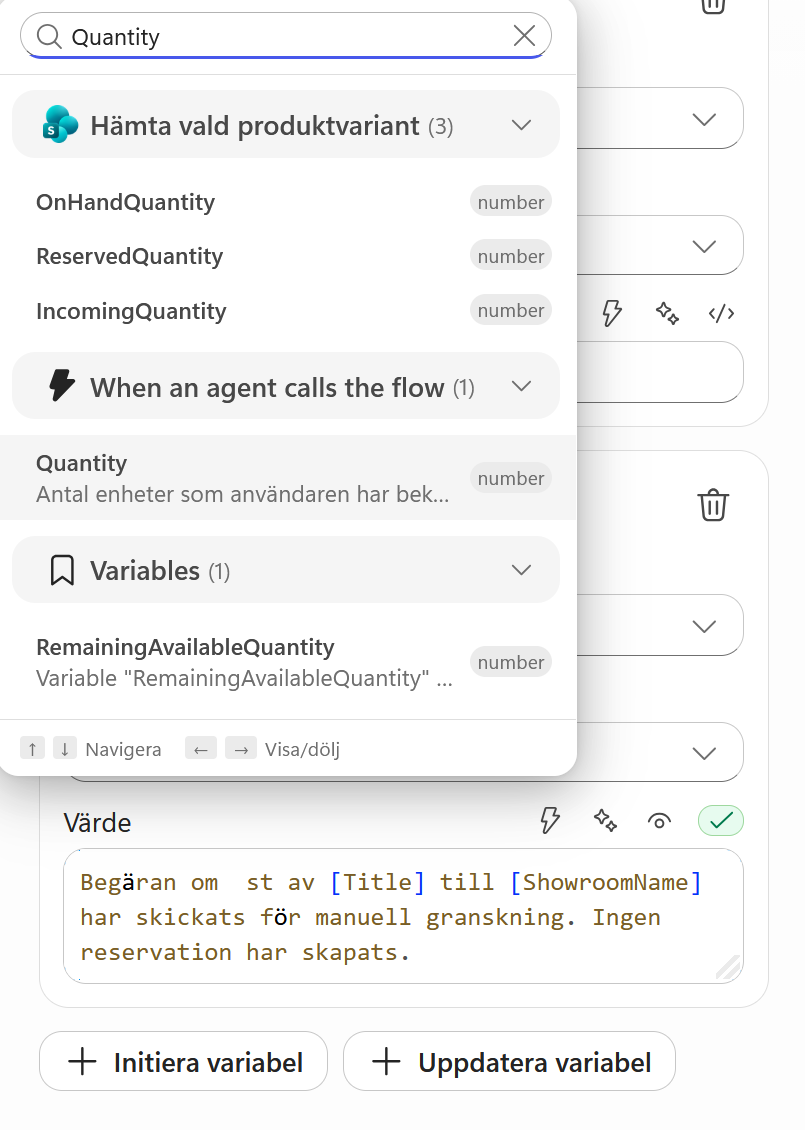Click the sparkle icon left of the code view icon
This screenshot has width=805, height=1130.
pos(667,313)
